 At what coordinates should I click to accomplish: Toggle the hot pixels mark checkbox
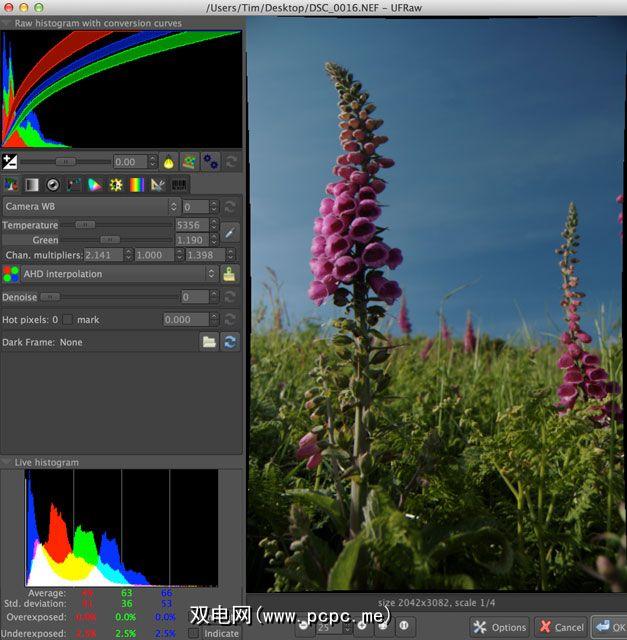click(x=68, y=320)
